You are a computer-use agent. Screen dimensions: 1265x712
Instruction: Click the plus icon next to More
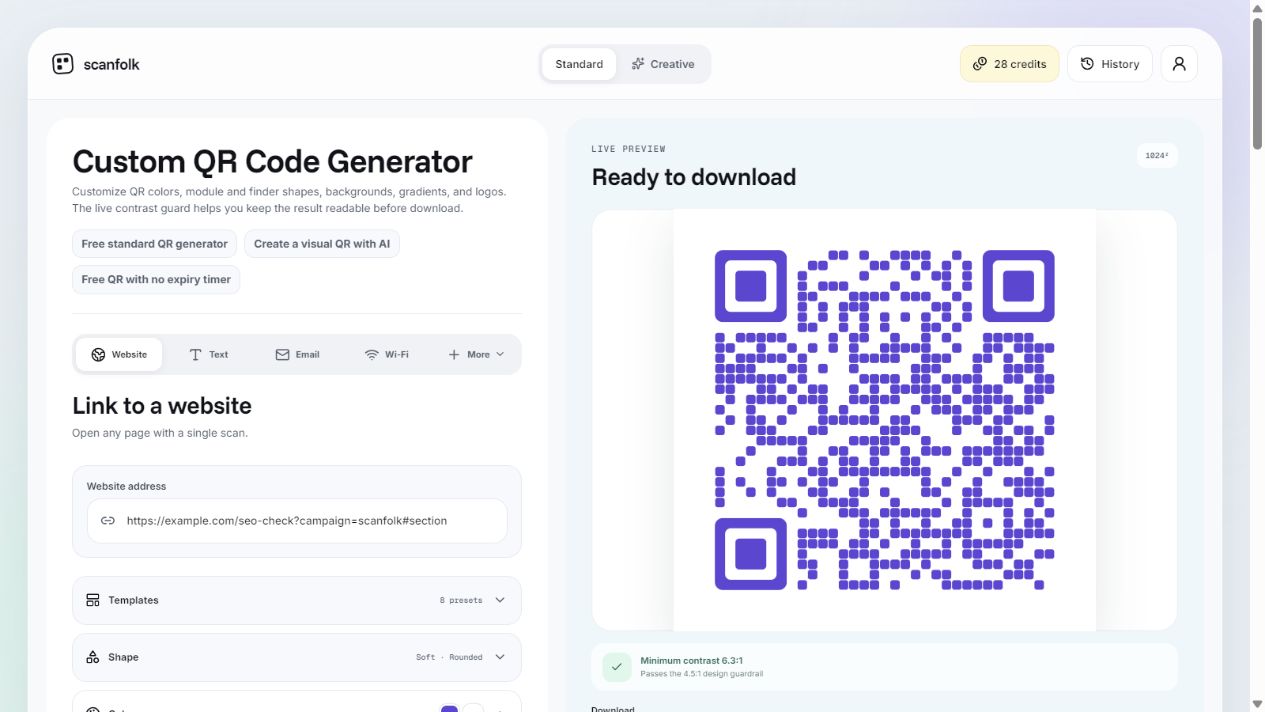click(x=454, y=354)
